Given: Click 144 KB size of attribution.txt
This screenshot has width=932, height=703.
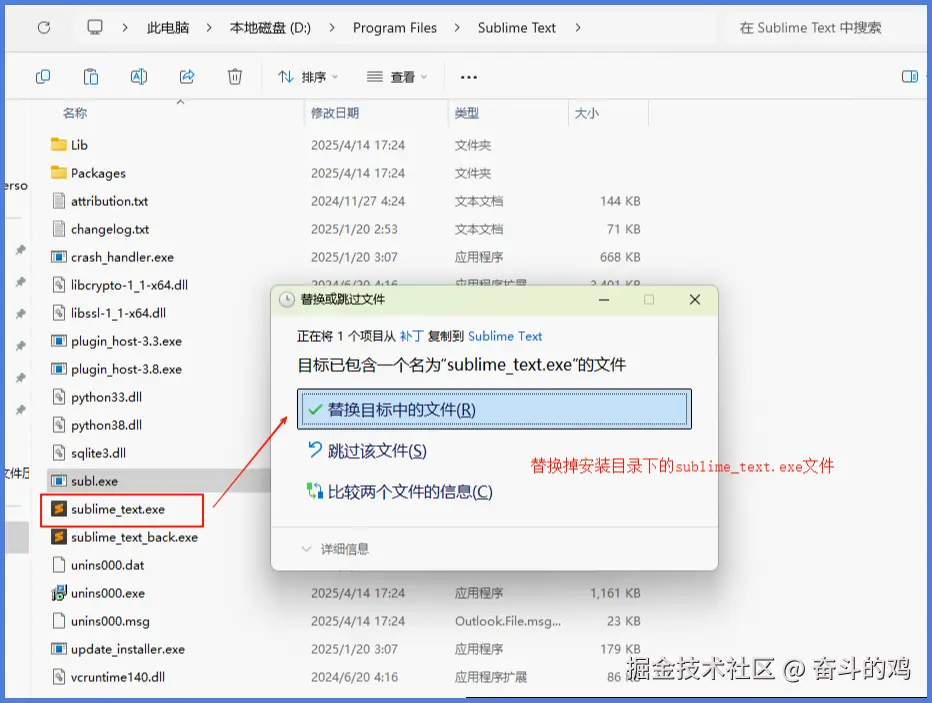Looking at the screenshot, I should point(620,201).
